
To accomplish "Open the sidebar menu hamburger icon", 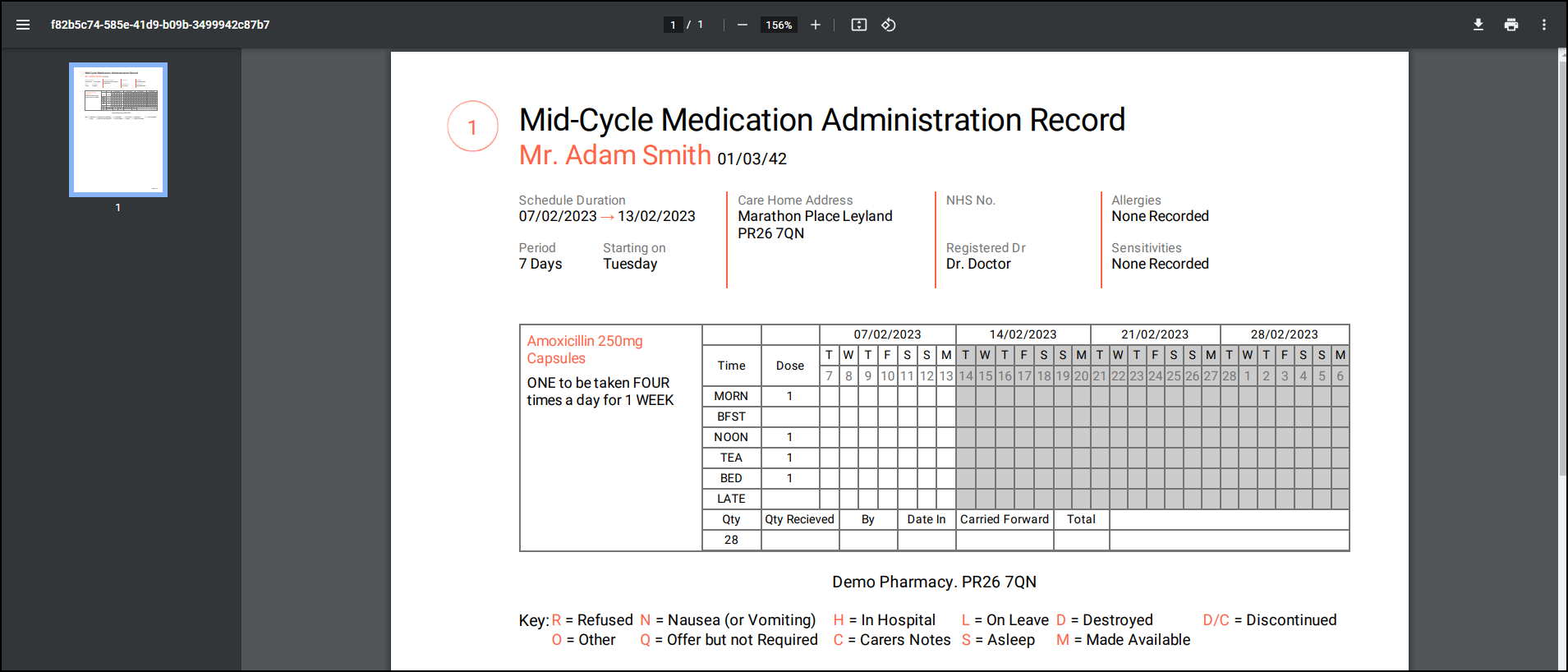I will click(23, 25).
